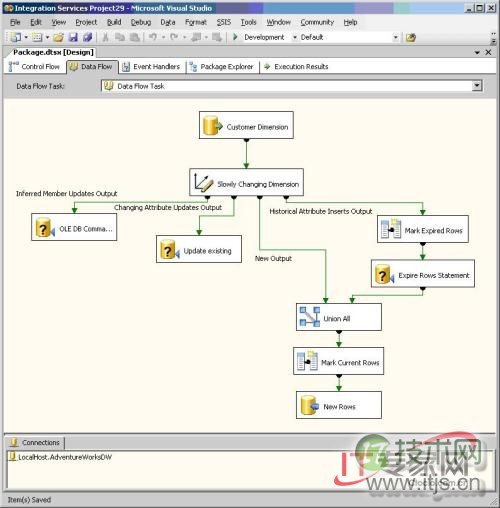The height and width of the screenshot is (508, 500).
Task: Select the Mark Current Rows component
Action: (x=339, y=361)
